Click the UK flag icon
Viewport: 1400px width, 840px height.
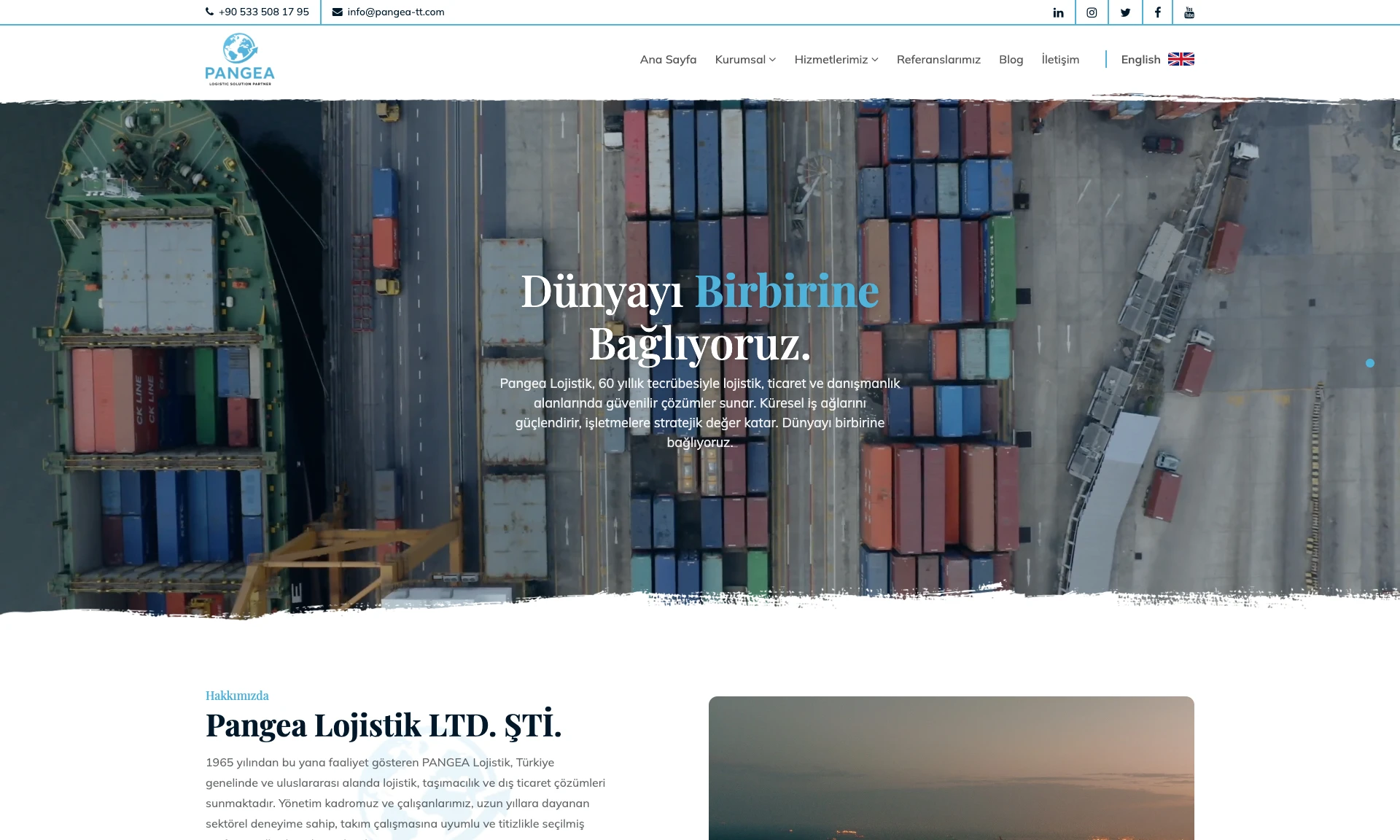(x=1181, y=59)
